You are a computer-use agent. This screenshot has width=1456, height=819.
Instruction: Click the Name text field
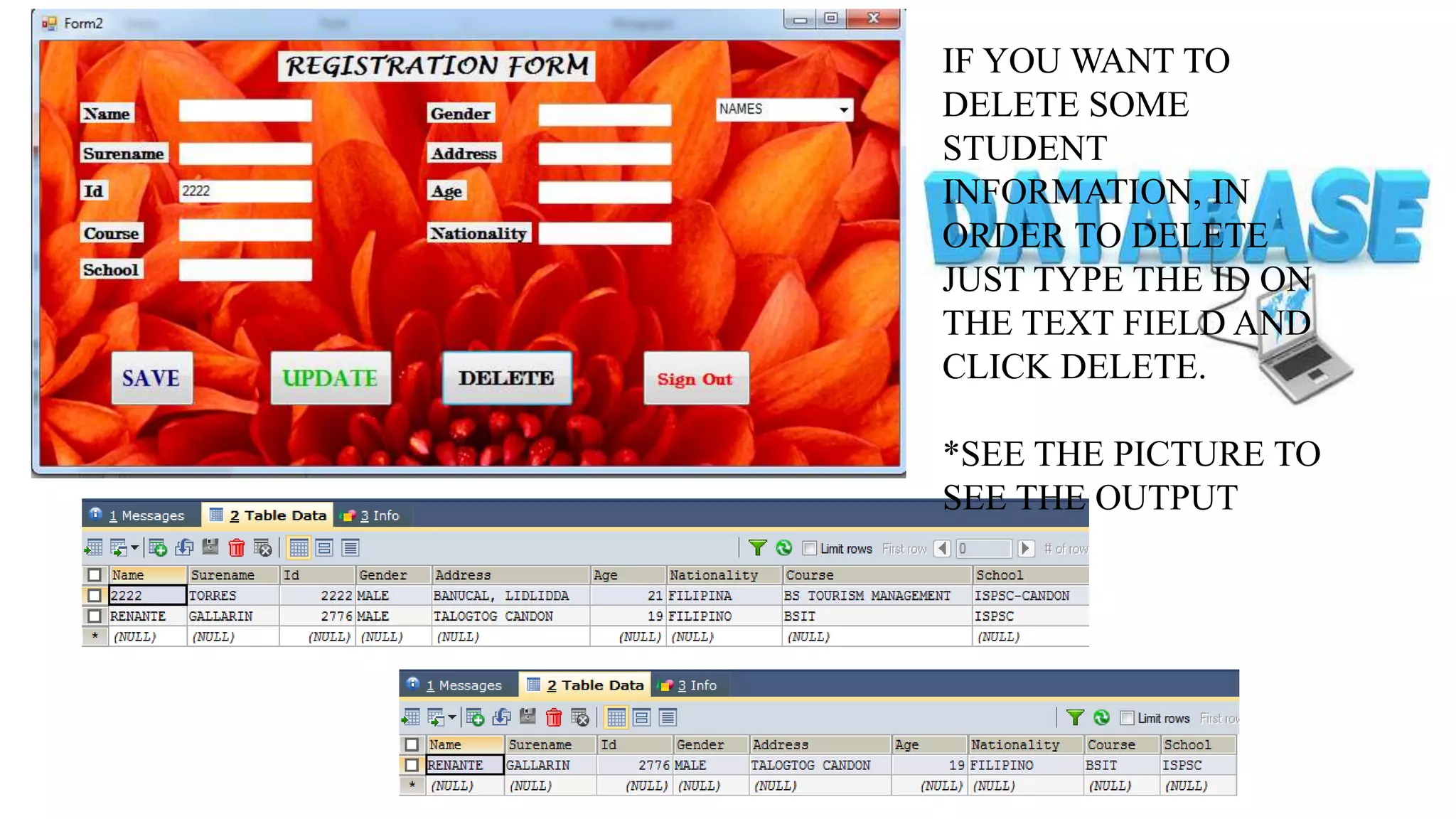pyautogui.click(x=245, y=111)
